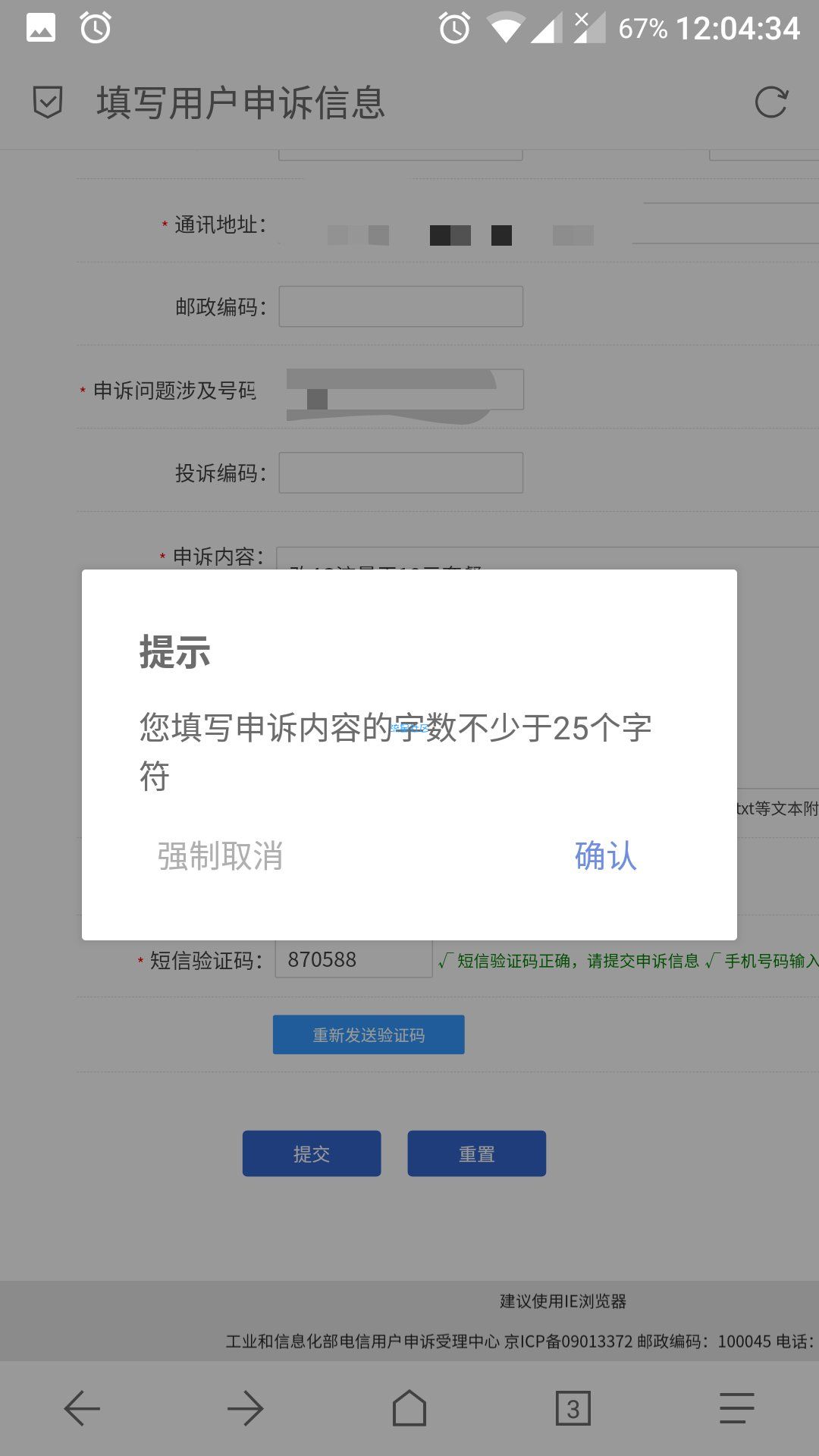Confirm the dialog with 确认

[x=606, y=856]
